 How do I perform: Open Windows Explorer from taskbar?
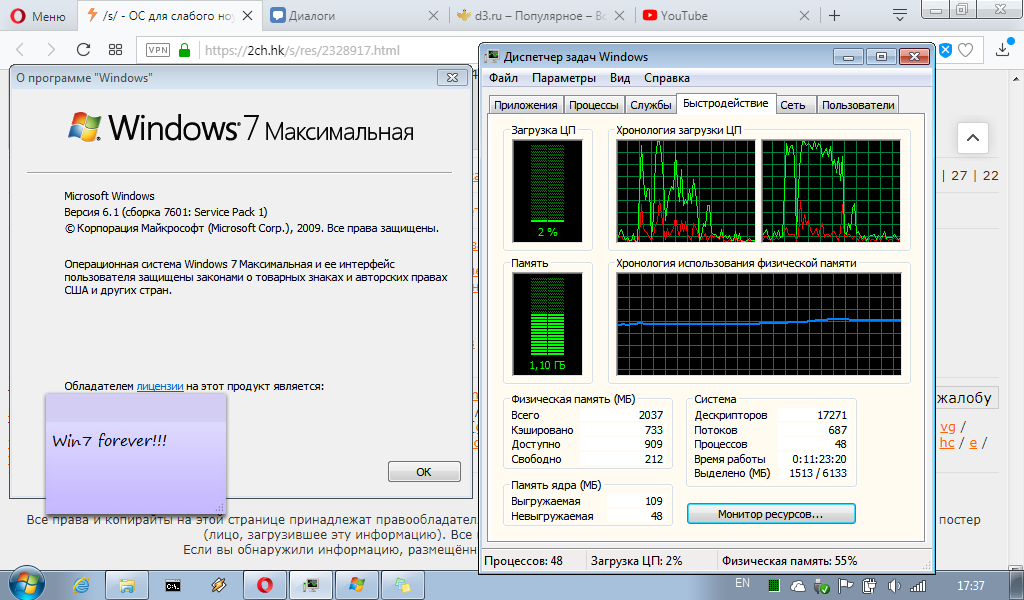(127, 585)
